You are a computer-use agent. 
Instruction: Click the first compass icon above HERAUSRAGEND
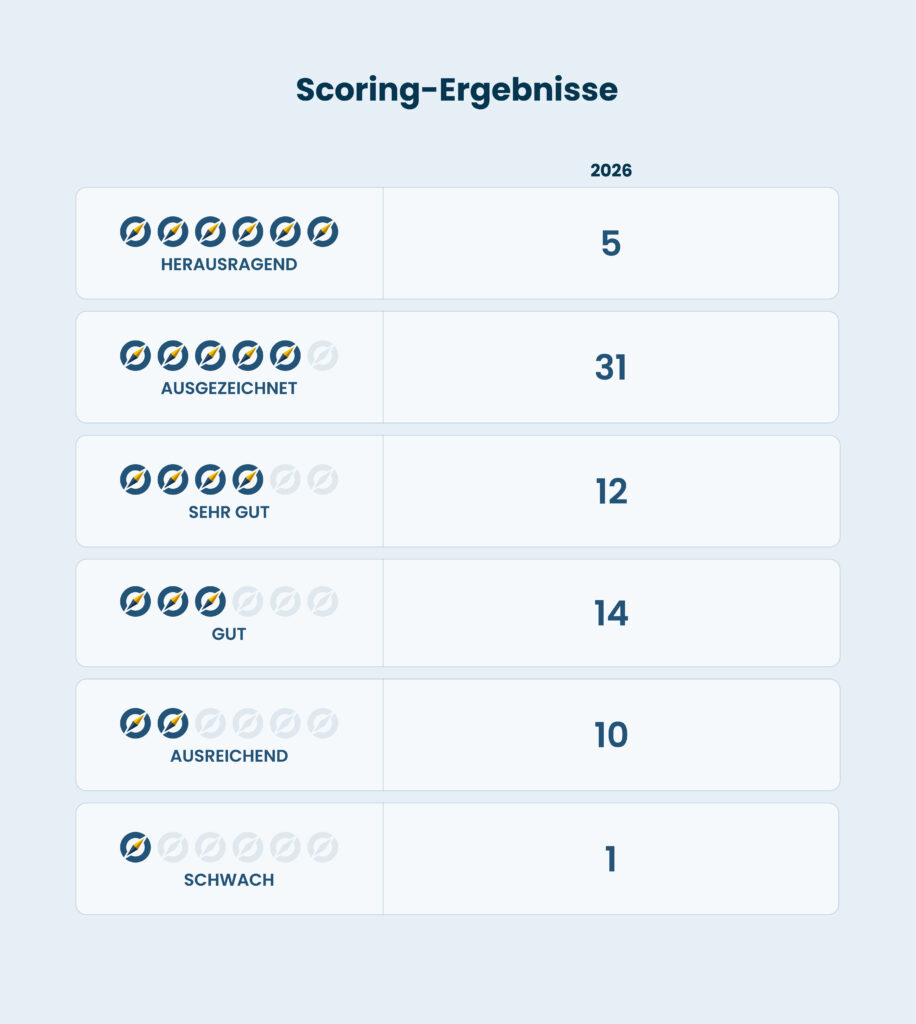pyautogui.click(x=135, y=232)
